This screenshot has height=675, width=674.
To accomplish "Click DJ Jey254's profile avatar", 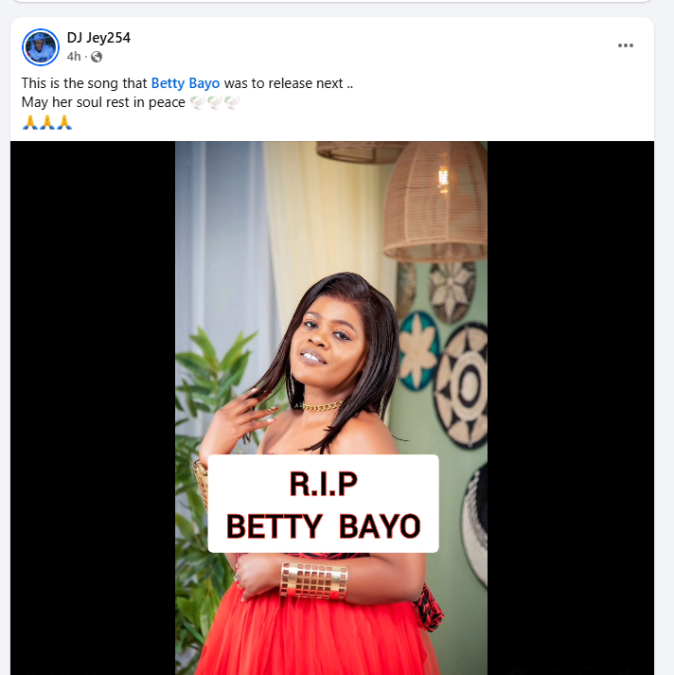I will coord(41,47).
